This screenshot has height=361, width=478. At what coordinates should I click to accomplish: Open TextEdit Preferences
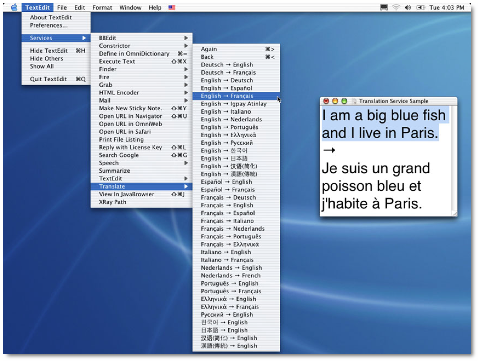pyautogui.click(x=56, y=25)
